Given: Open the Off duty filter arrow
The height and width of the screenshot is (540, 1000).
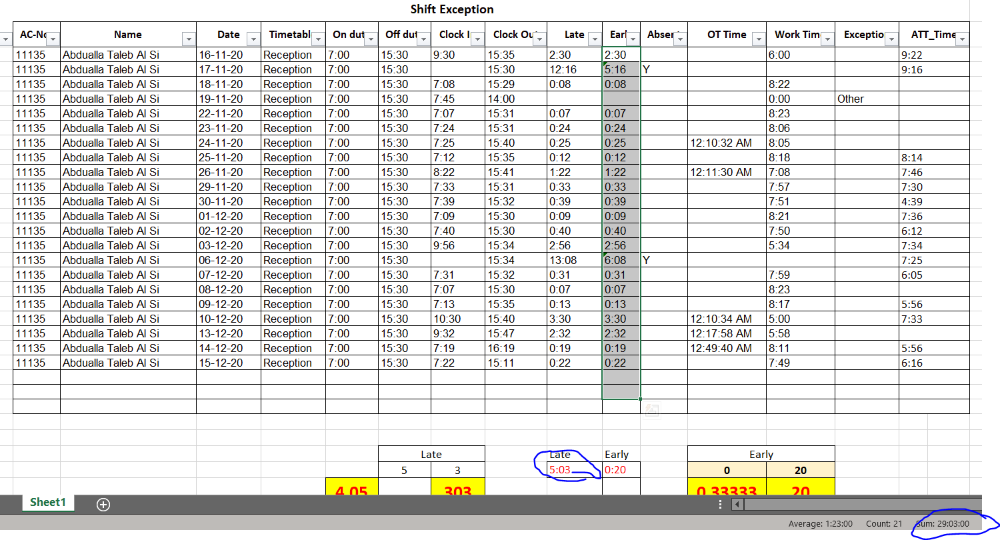Looking at the screenshot, I should click(424, 39).
